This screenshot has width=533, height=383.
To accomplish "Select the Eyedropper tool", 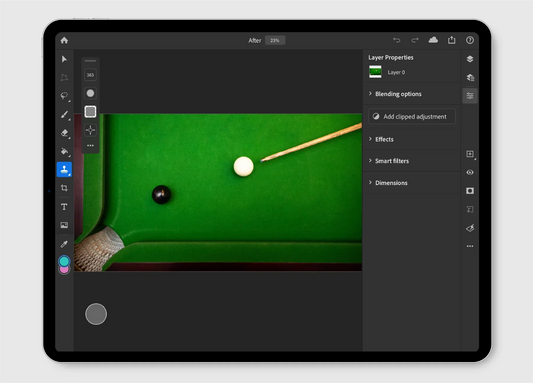I will tap(64, 244).
